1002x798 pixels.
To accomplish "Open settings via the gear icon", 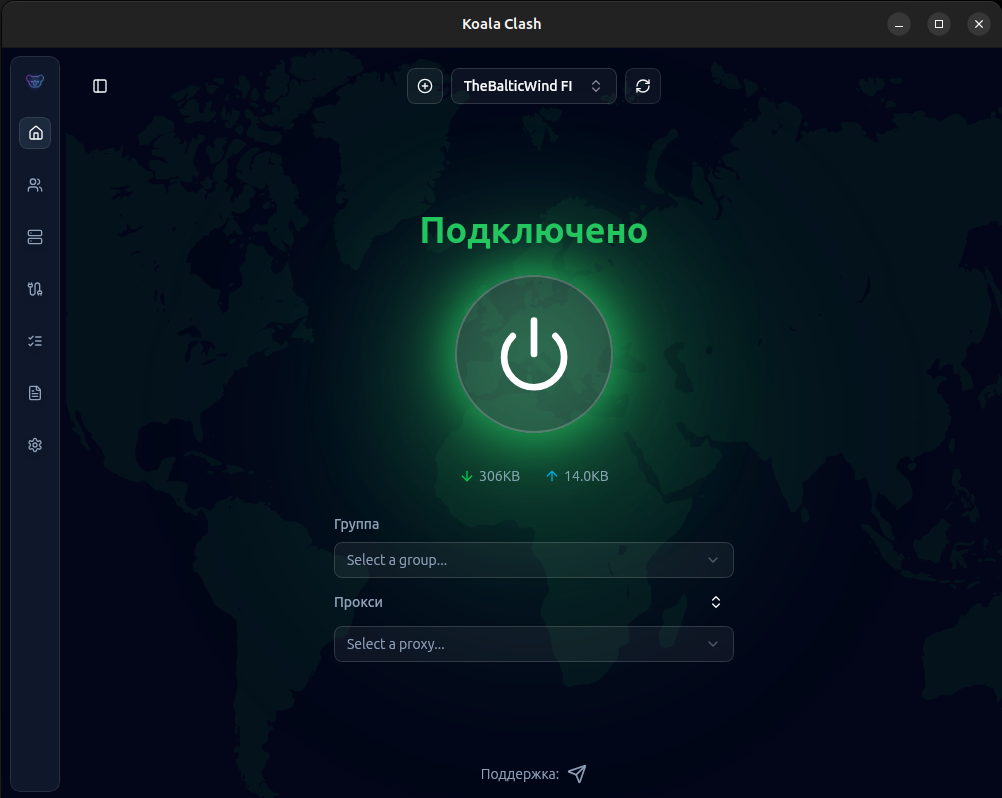I will click(x=35, y=445).
